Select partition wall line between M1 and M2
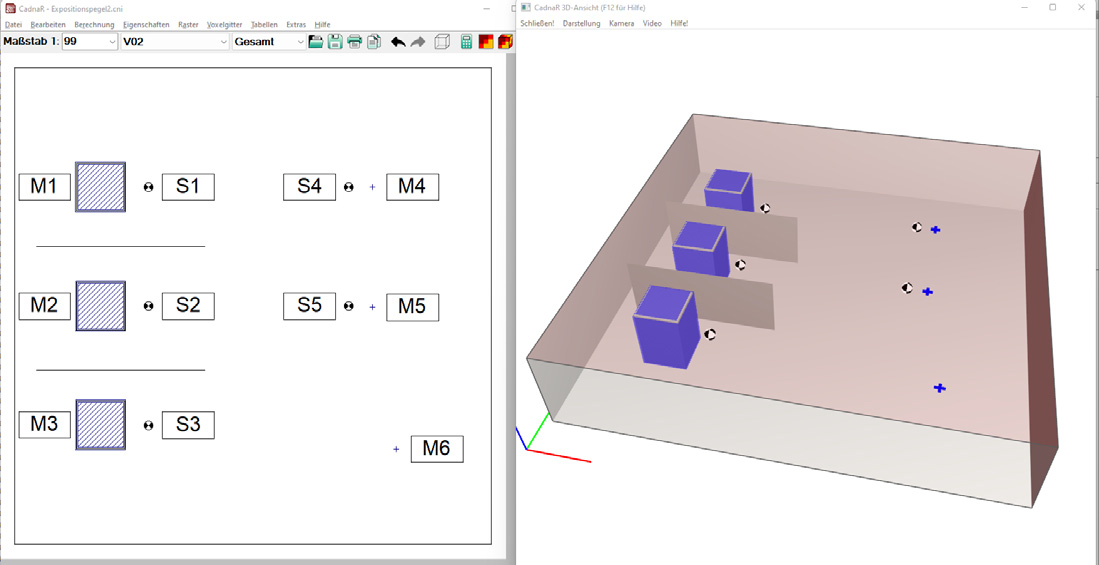Viewport: 1099px width, 565px height. (121, 247)
